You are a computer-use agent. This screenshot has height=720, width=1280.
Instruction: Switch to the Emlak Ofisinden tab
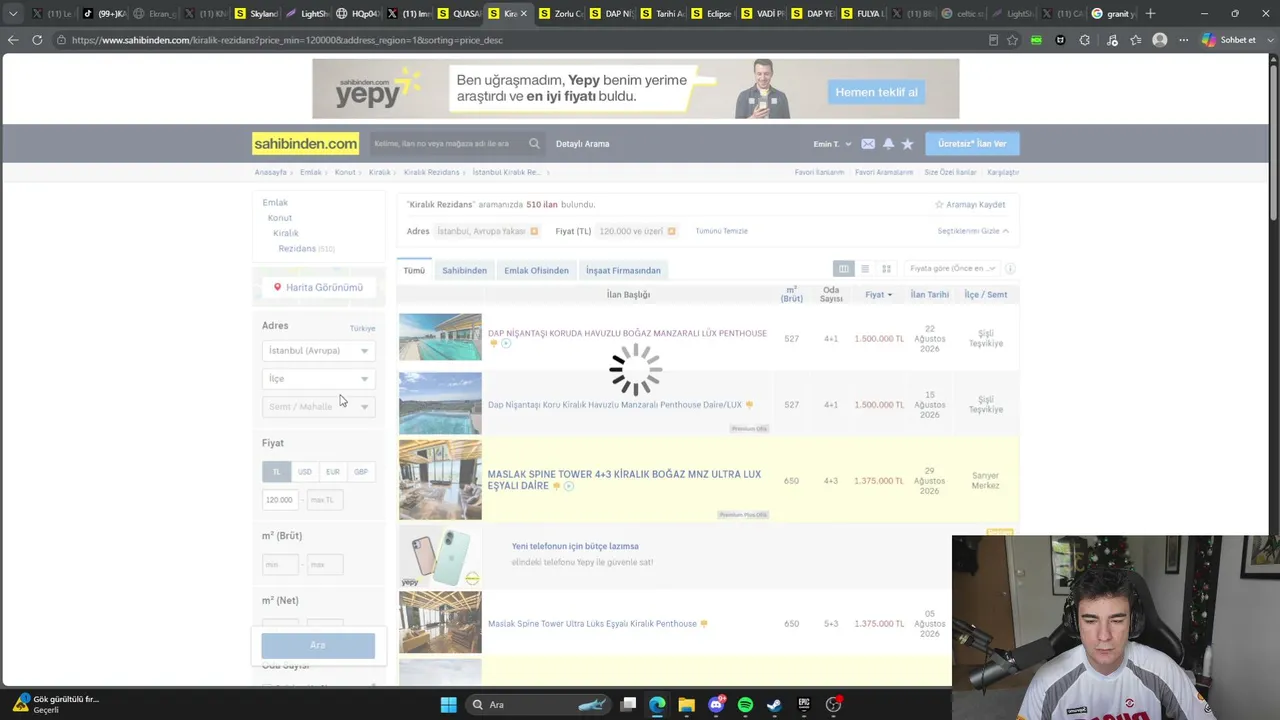(x=537, y=271)
